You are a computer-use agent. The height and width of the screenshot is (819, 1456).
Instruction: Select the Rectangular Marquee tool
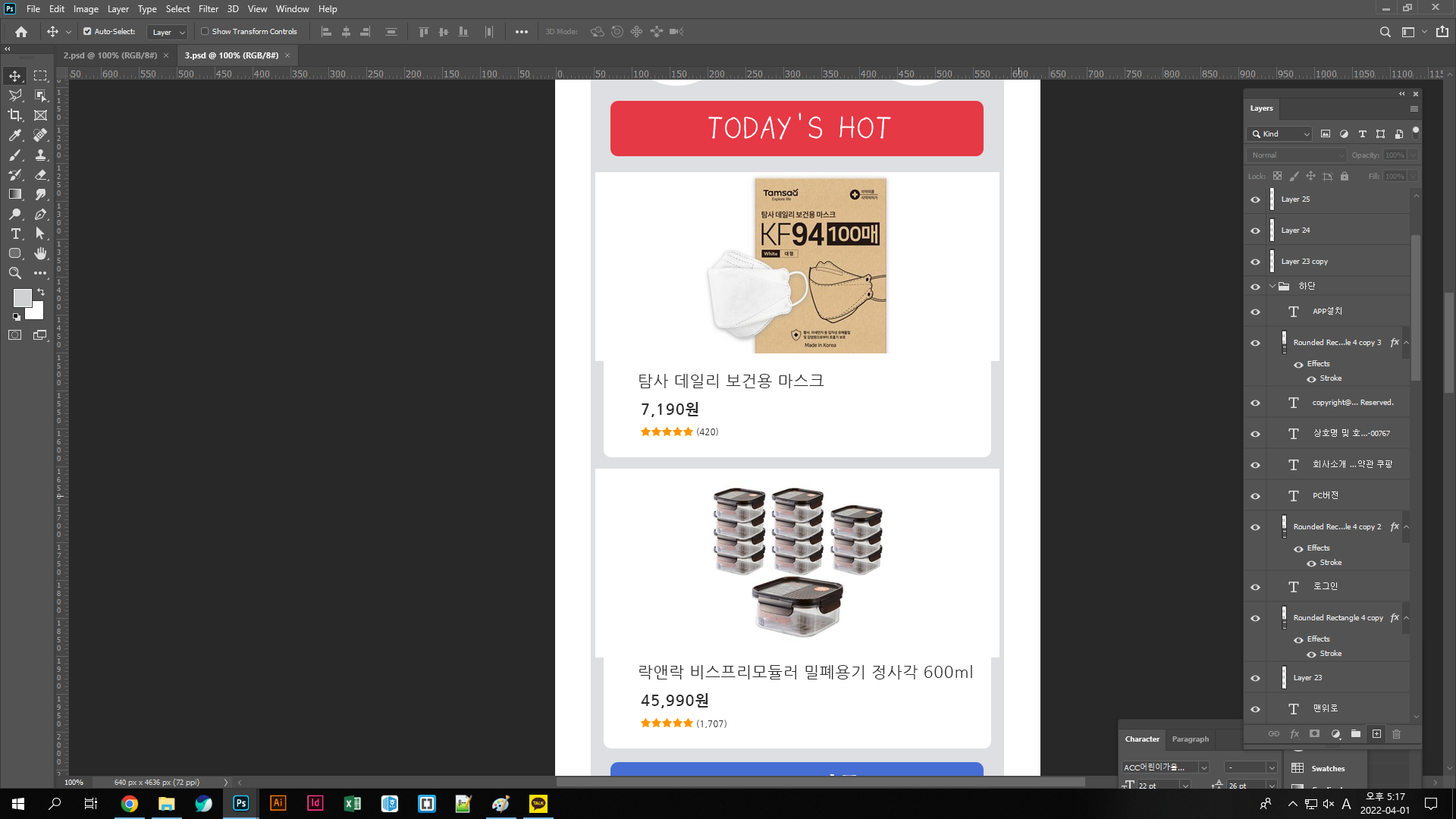[40, 76]
